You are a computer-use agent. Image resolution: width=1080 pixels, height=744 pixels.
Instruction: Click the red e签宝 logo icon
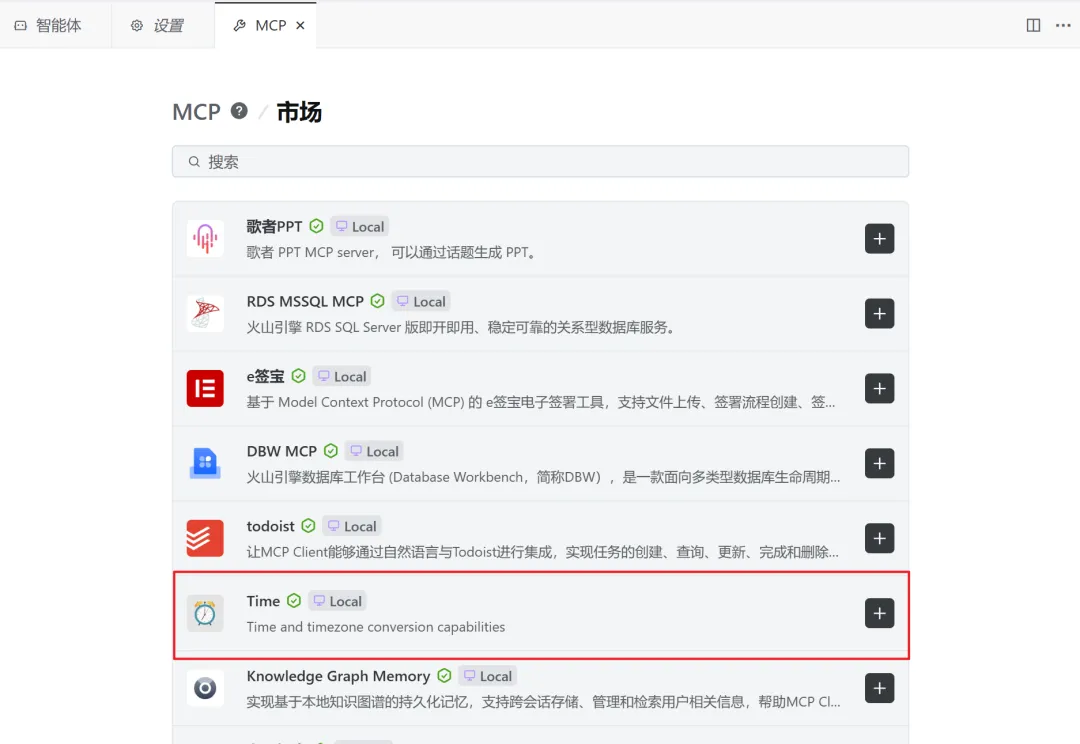[205, 389]
